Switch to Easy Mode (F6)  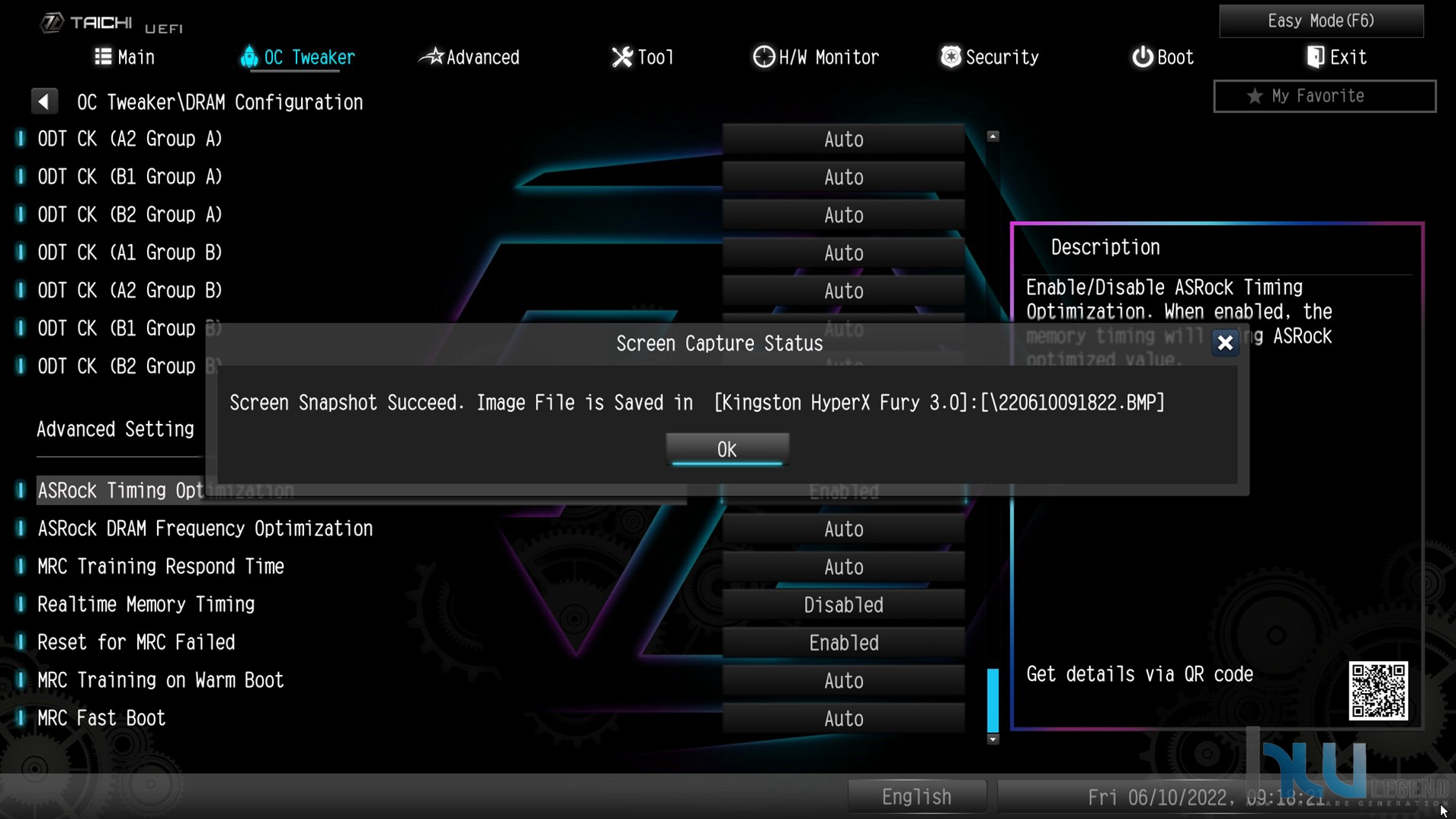[x=1321, y=21]
